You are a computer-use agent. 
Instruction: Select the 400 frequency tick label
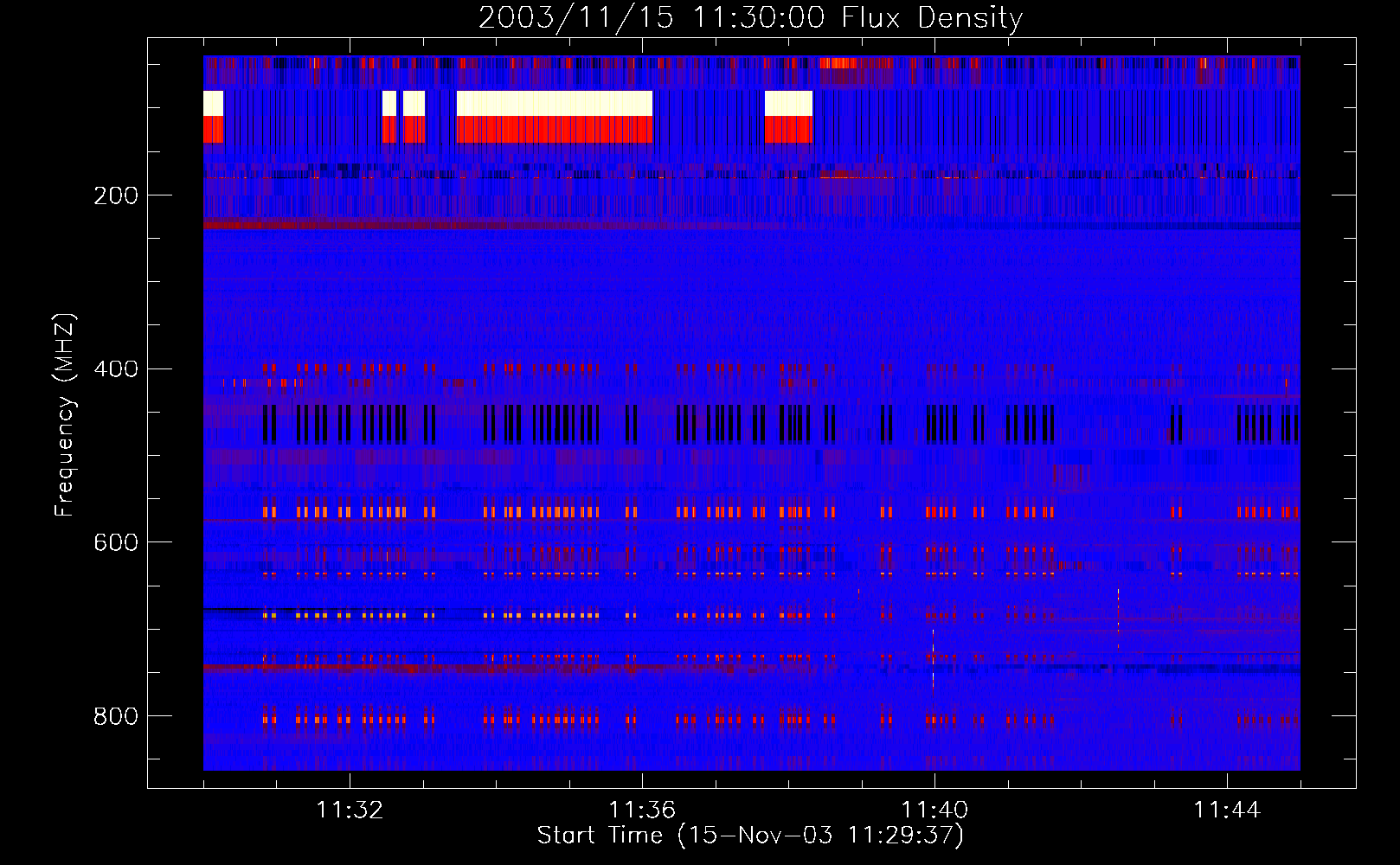click(116, 369)
